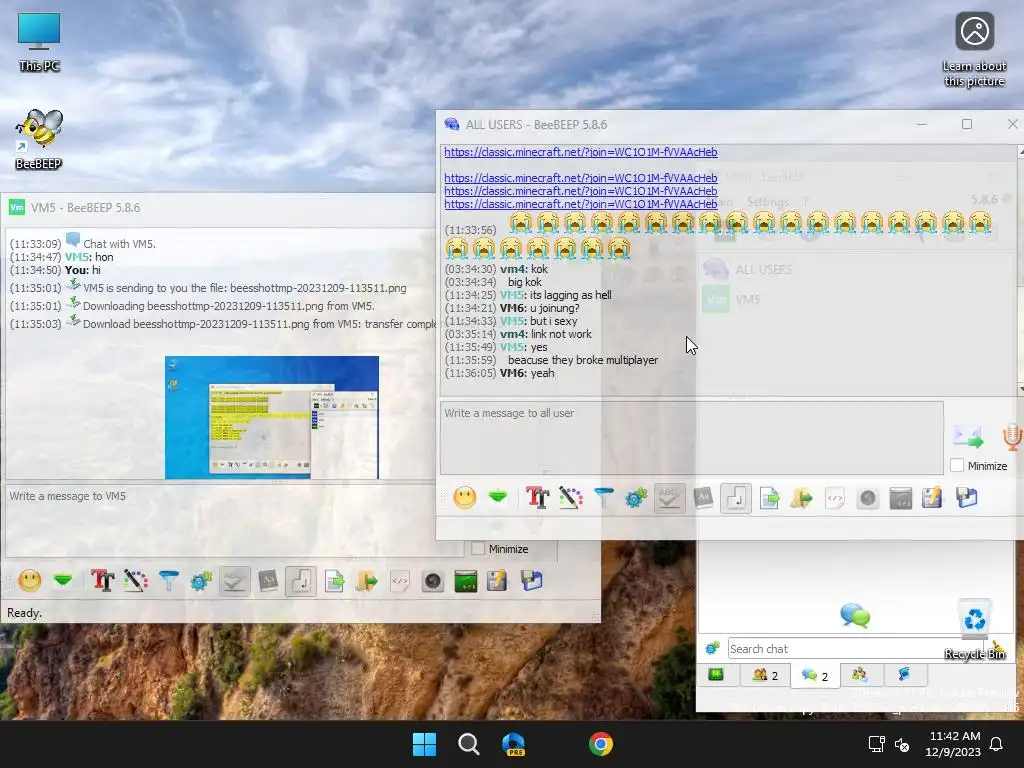Open Chrome from taskbar
The height and width of the screenshot is (768, 1024).
point(601,744)
